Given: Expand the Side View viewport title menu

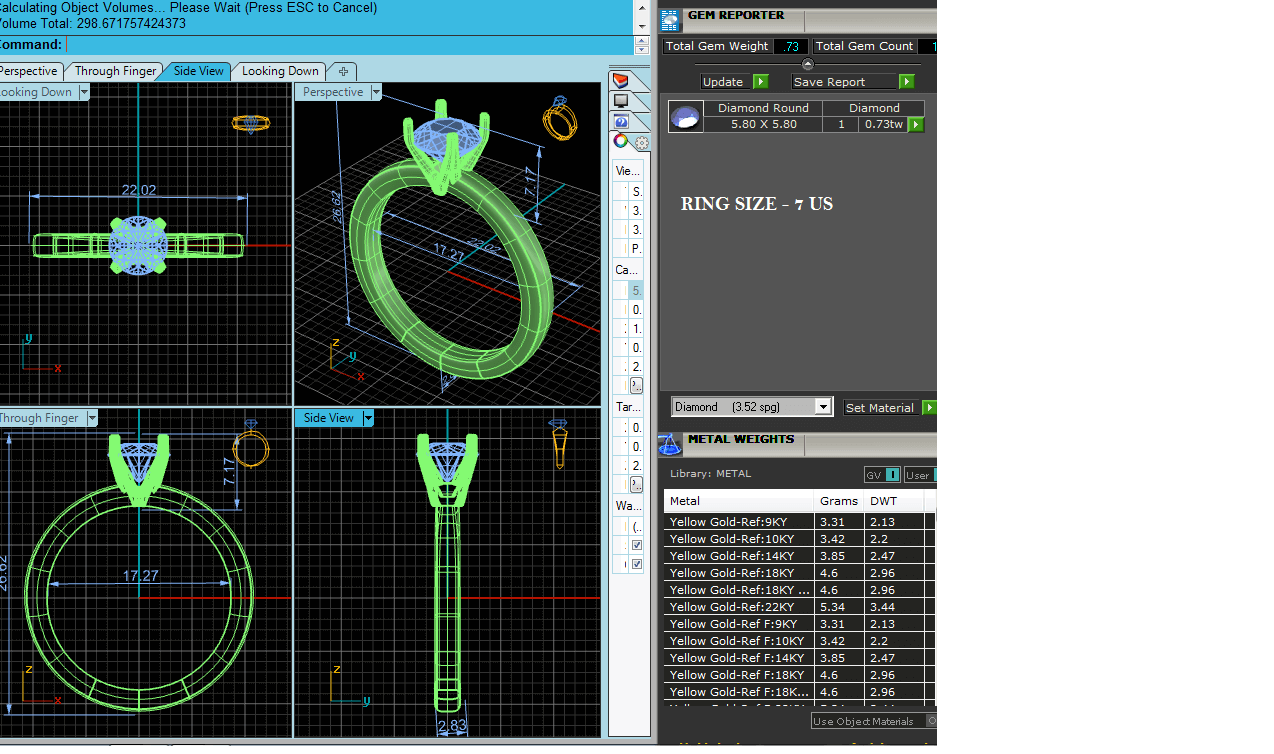Looking at the screenshot, I should [368, 418].
